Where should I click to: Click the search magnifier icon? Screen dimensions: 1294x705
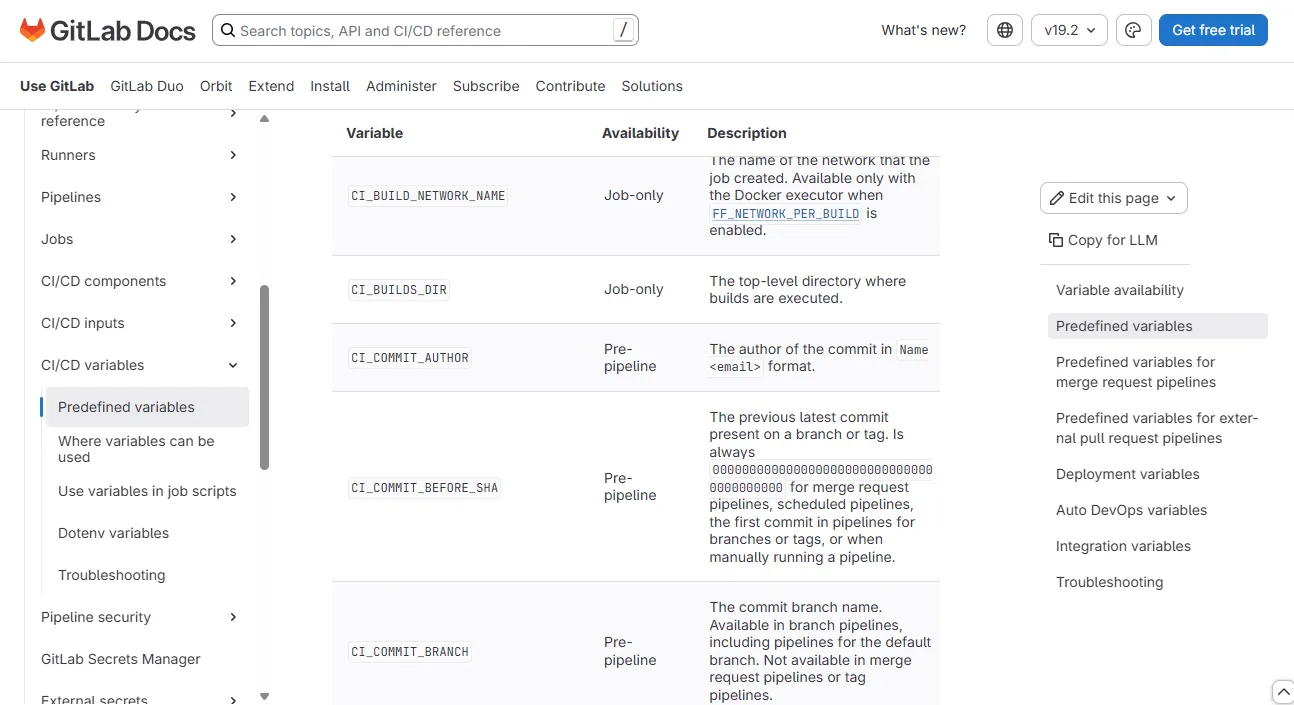(228, 31)
